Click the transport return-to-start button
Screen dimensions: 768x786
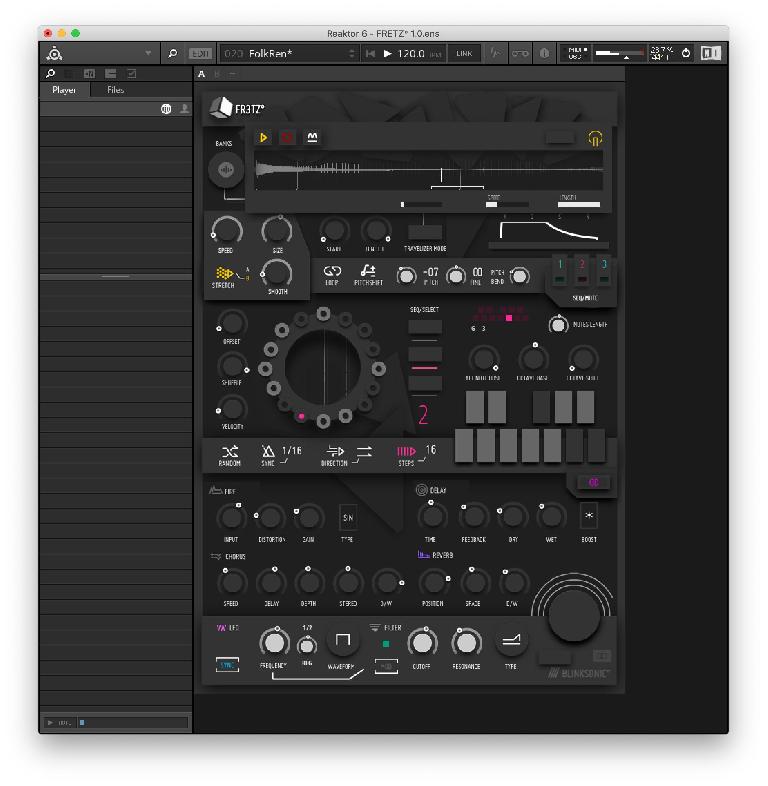coord(370,53)
